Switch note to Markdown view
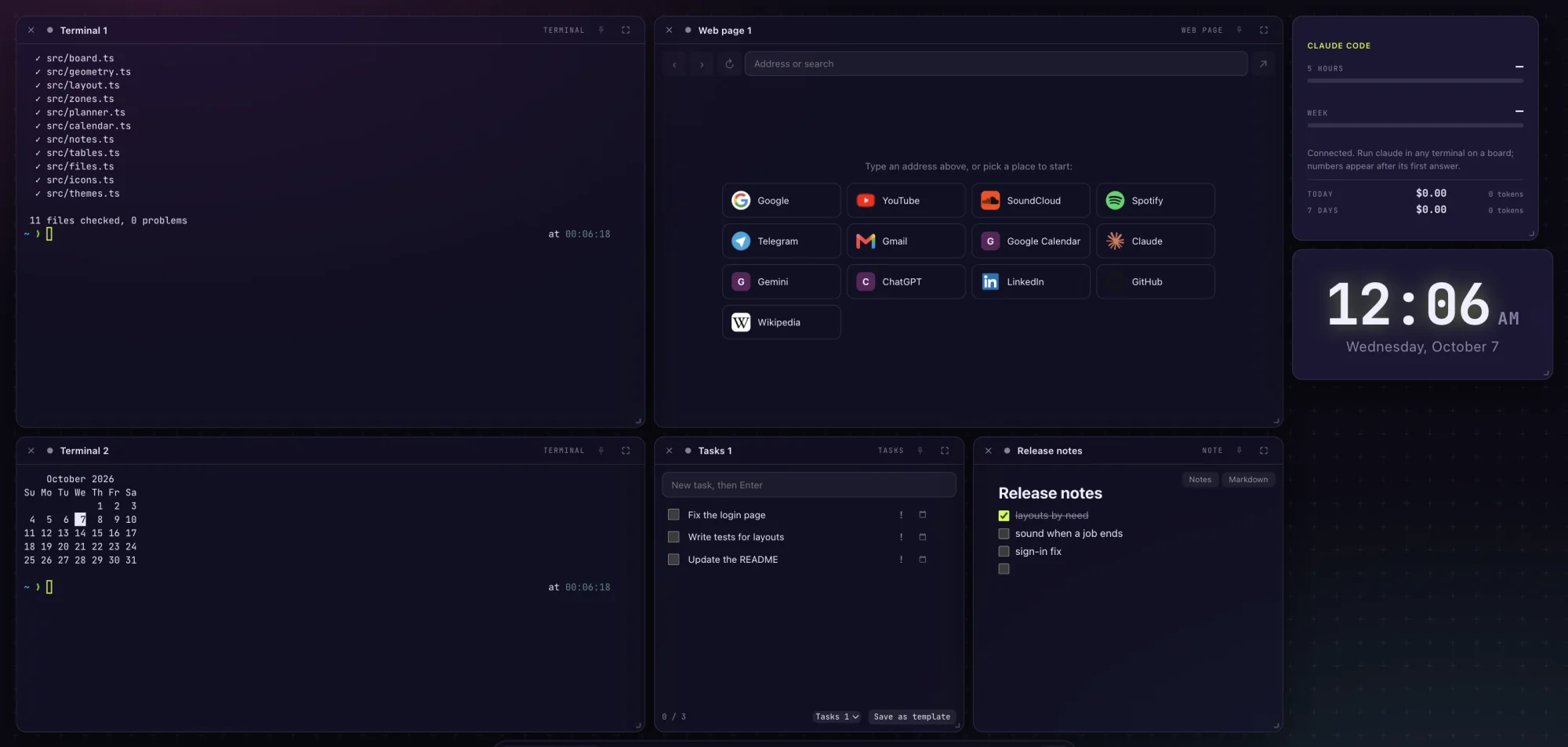 tap(1247, 480)
